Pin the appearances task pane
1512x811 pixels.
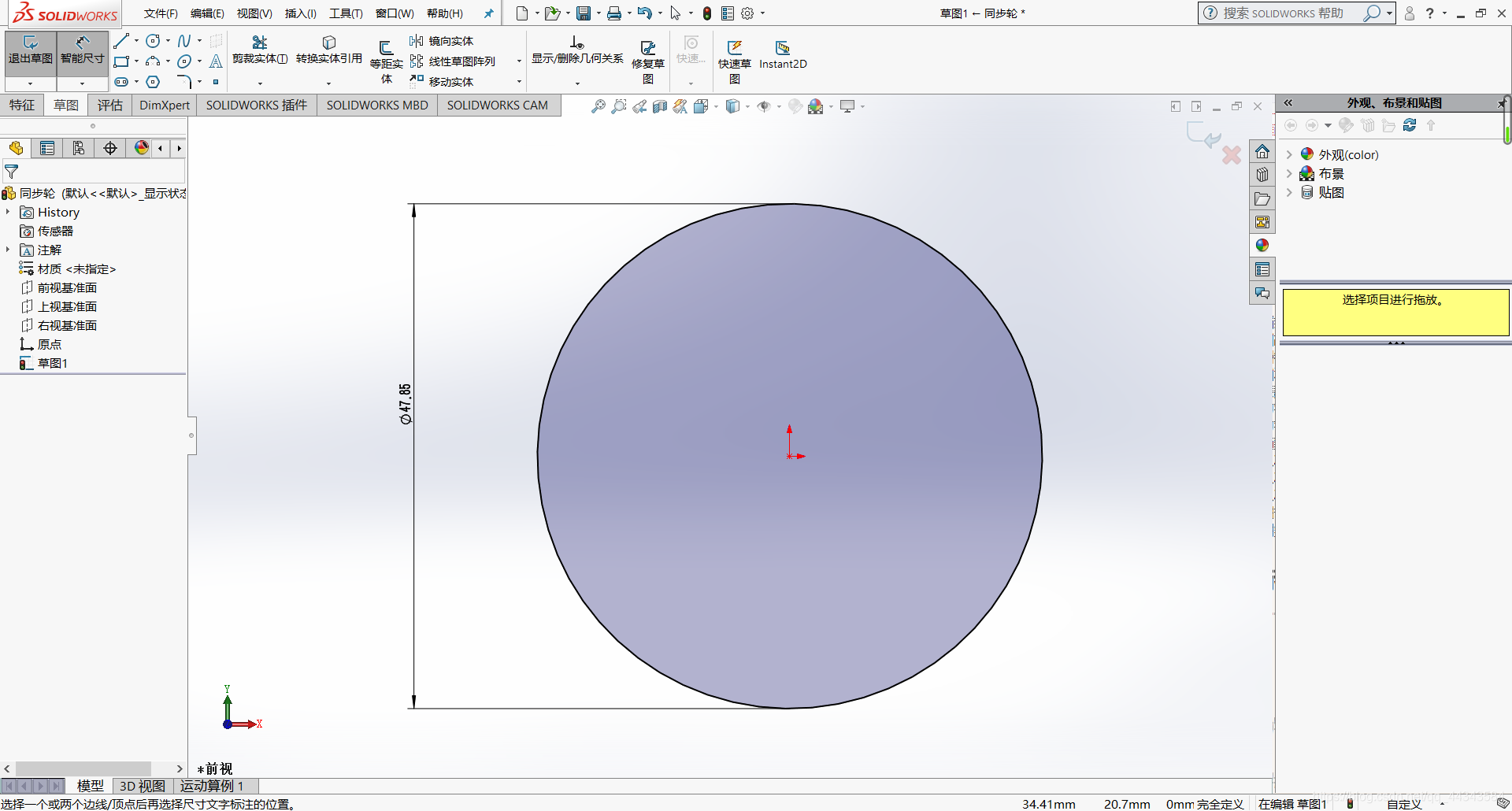click(1501, 103)
